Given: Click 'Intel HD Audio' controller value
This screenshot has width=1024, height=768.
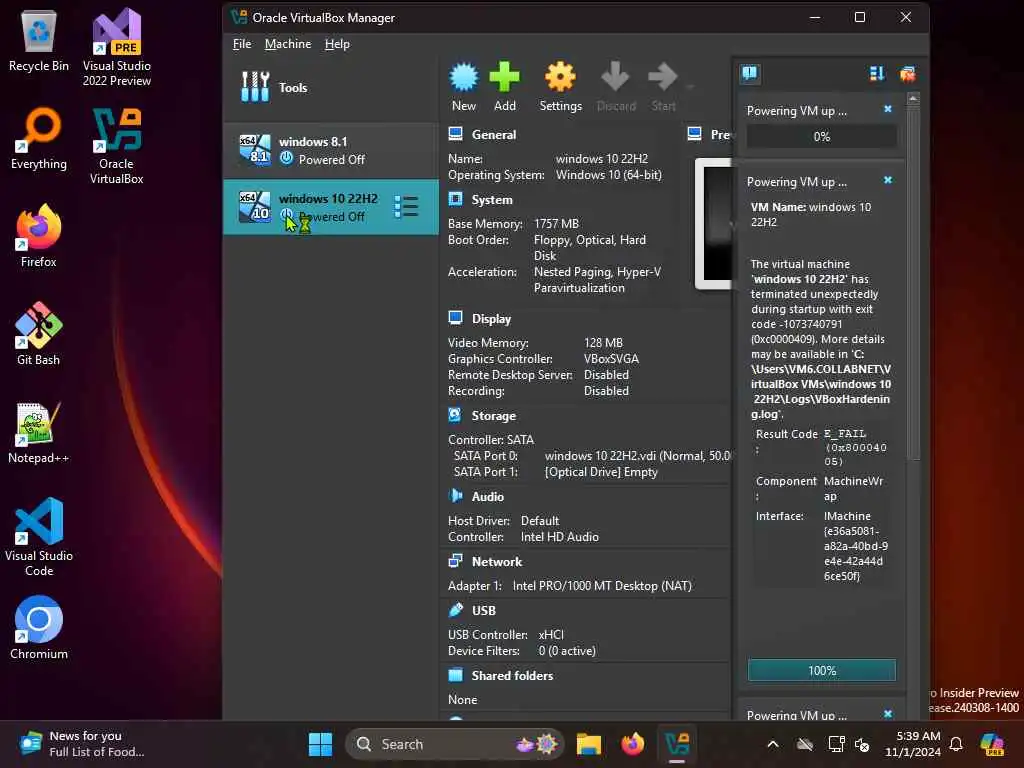Looking at the screenshot, I should pos(559,536).
